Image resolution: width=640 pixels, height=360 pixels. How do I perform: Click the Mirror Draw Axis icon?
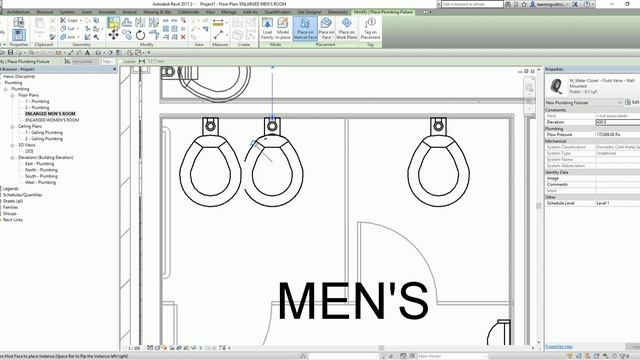153,22
